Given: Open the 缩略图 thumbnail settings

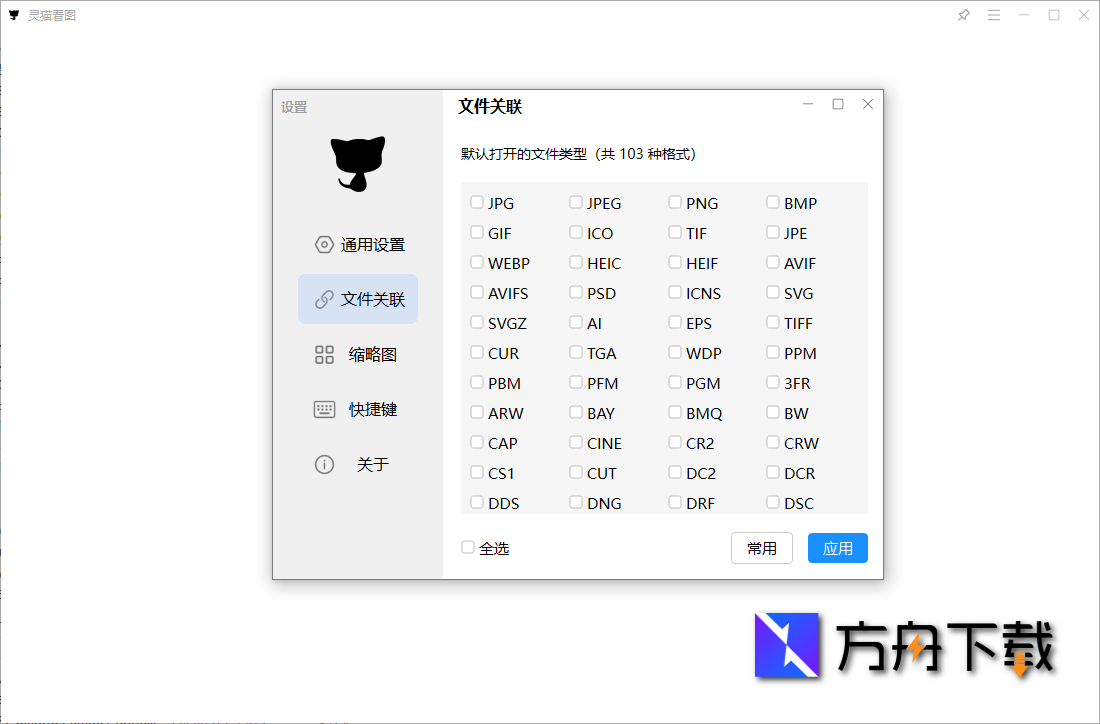Looking at the screenshot, I should pyautogui.click(x=357, y=354).
